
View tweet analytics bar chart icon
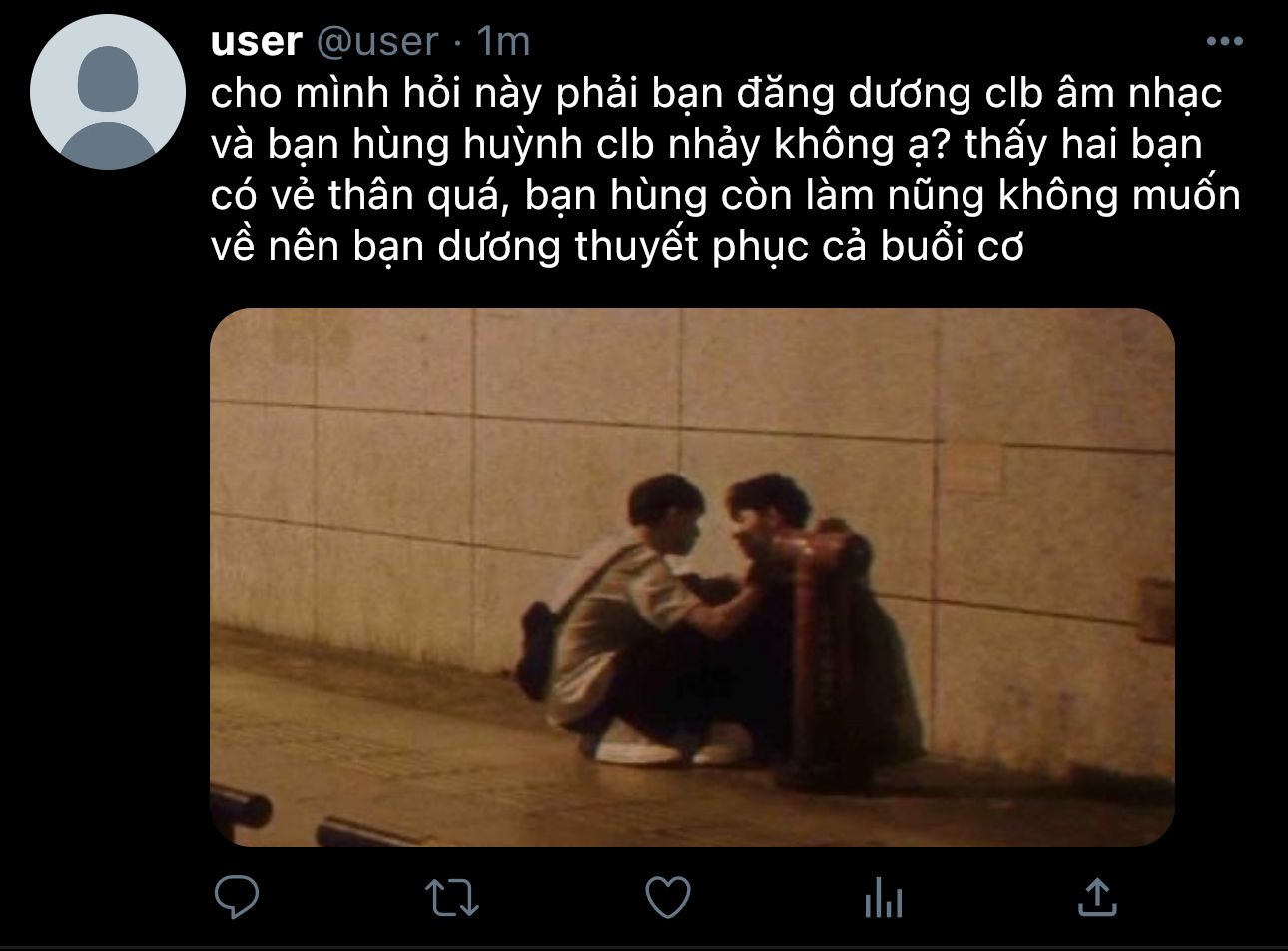coord(883,896)
